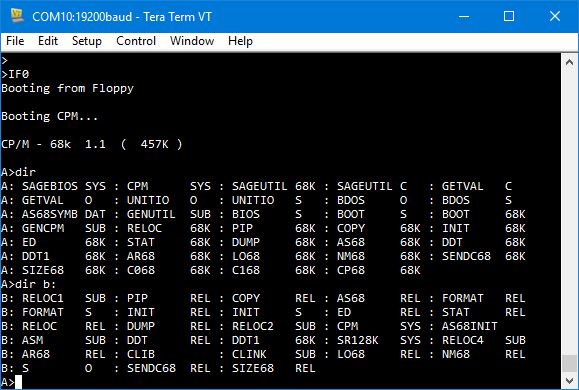579x390 pixels.
Task: Click the Tera Term title bar icon
Action: click(x=17, y=16)
